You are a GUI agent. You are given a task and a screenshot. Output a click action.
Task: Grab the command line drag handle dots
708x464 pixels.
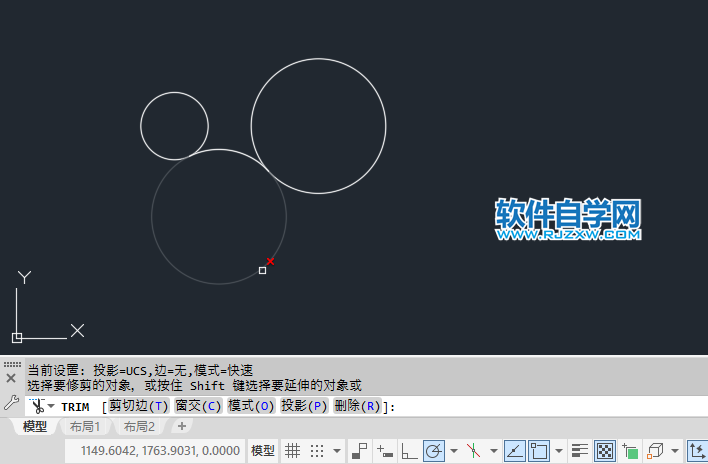click(12, 364)
